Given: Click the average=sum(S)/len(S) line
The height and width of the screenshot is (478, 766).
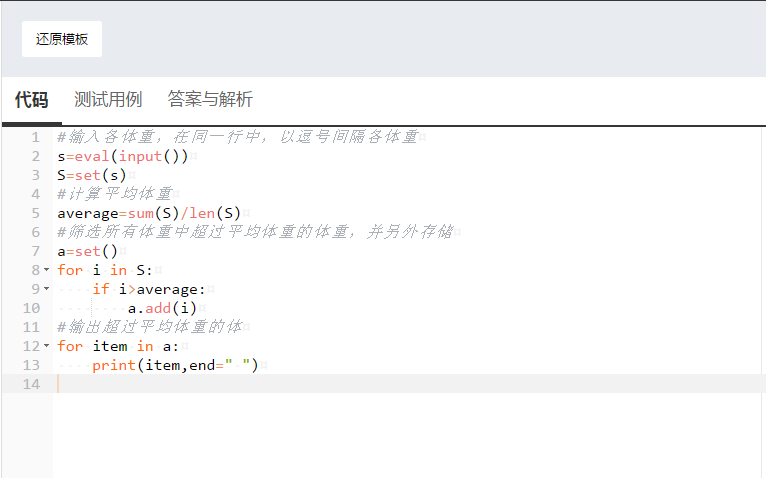Looking at the screenshot, I should (x=149, y=213).
